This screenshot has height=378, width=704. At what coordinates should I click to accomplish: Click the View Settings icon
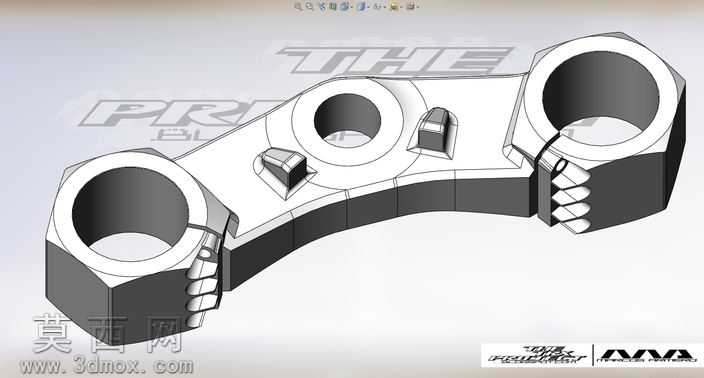(x=411, y=7)
